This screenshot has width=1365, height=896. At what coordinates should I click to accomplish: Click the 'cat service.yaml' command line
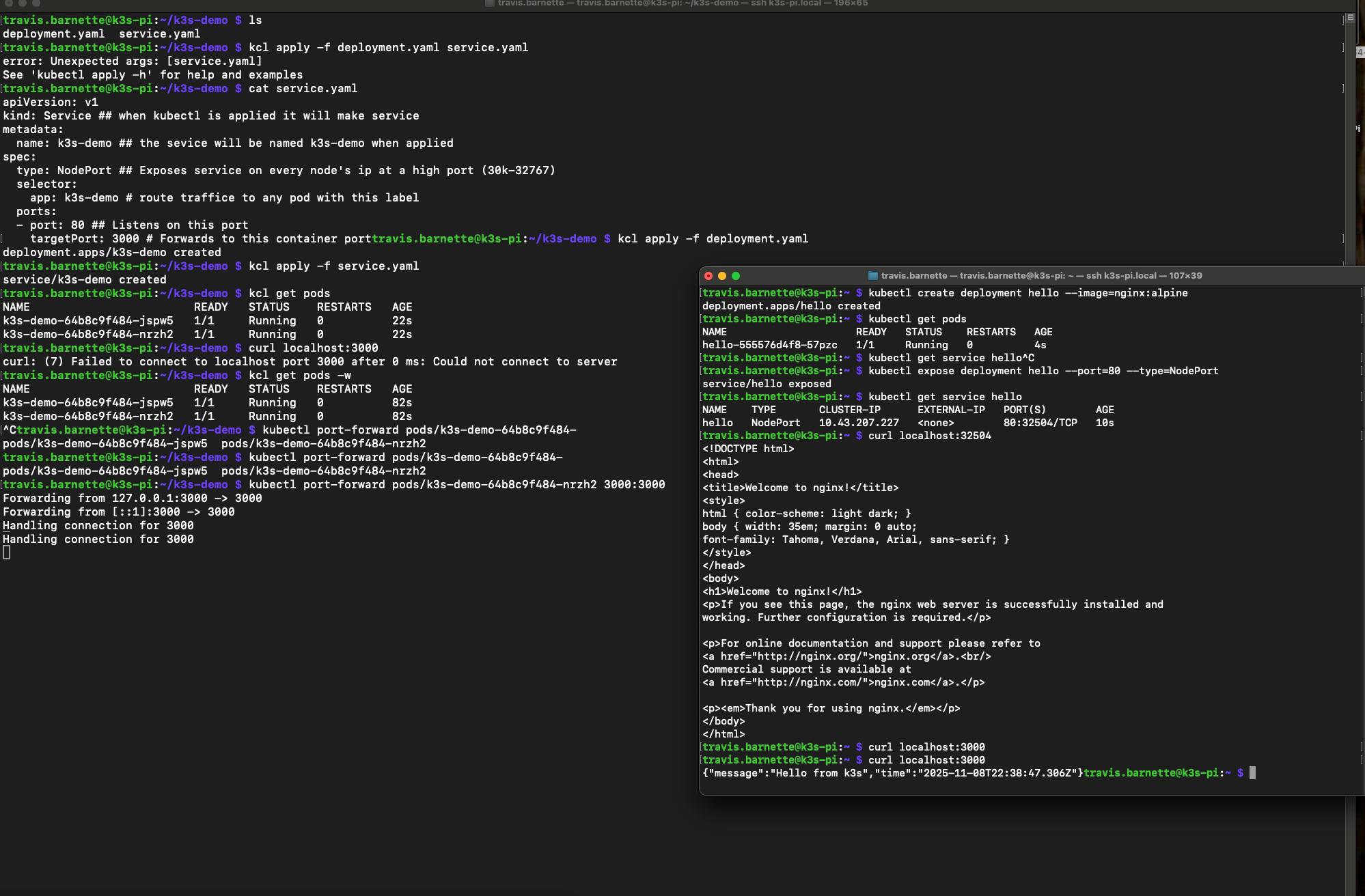tap(303, 89)
